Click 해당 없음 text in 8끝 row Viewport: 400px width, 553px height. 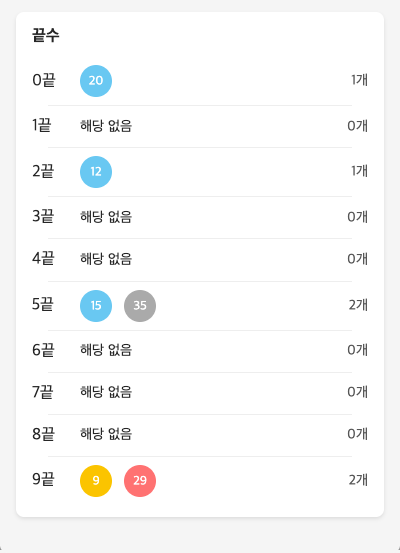coord(106,434)
